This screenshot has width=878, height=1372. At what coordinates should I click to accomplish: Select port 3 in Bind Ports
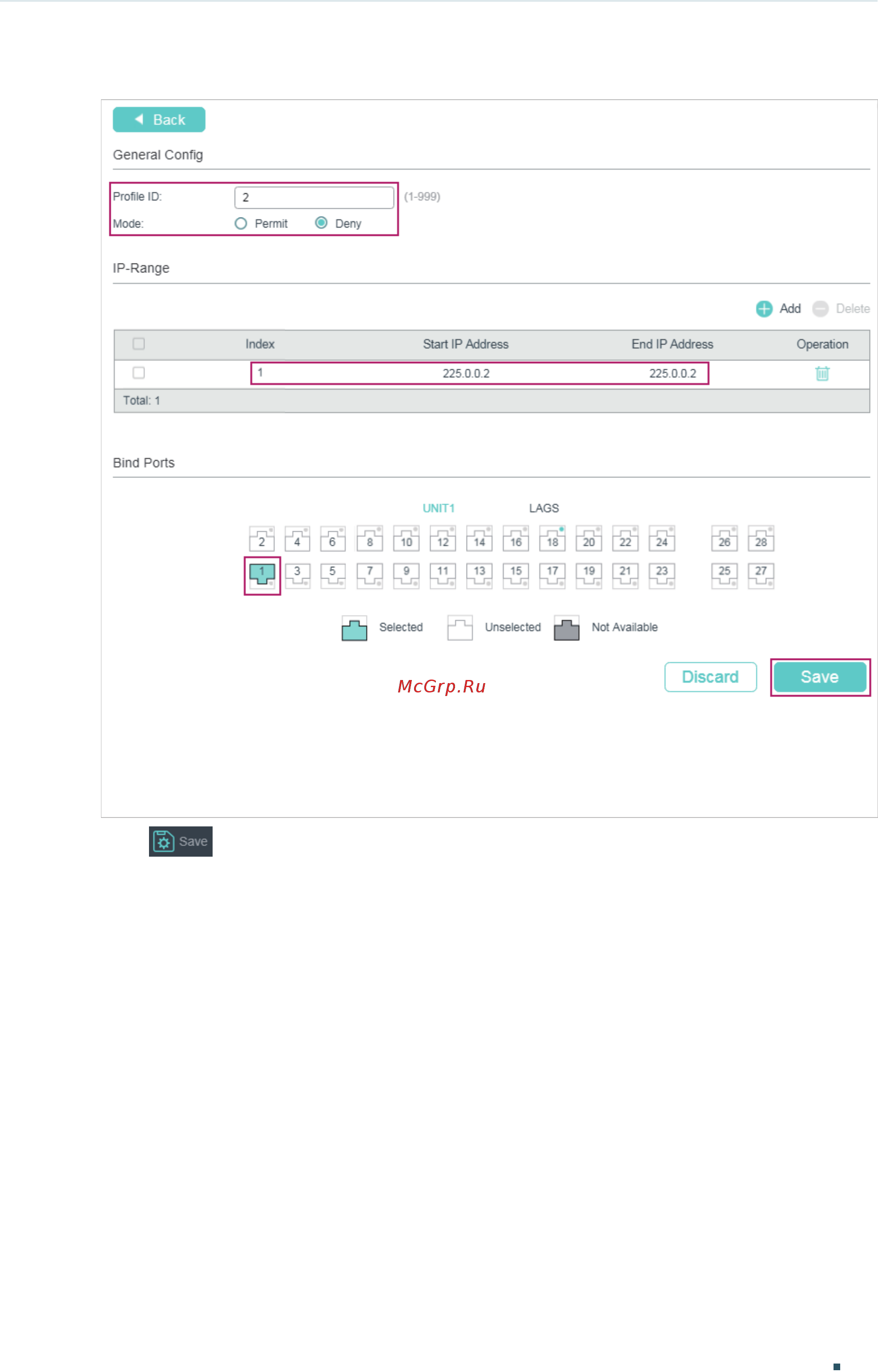(298, 575)
